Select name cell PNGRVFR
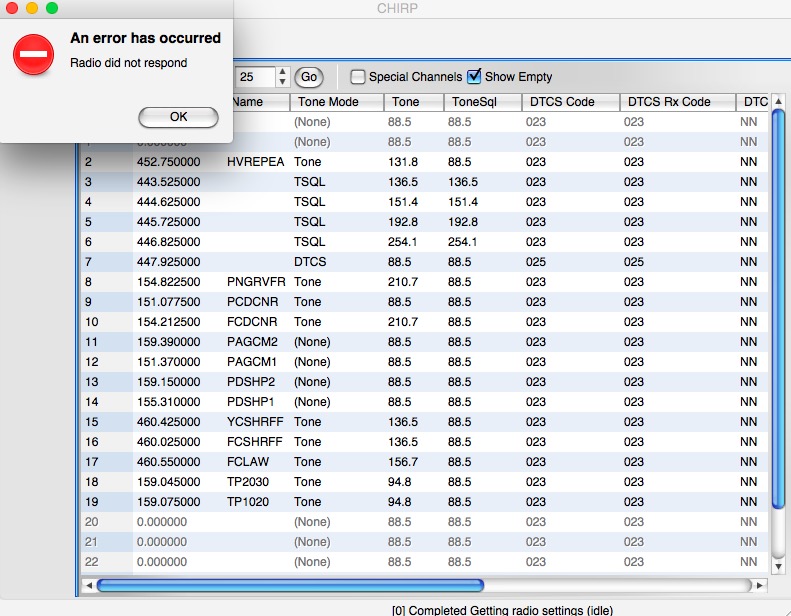The width and height of the screenshot is (791, 616). click(256, 282)
